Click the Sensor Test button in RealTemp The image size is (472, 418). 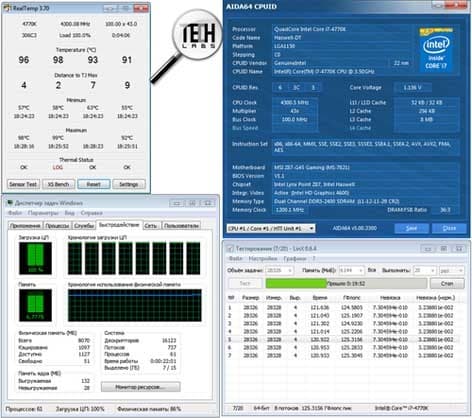(x=23, y=184)
